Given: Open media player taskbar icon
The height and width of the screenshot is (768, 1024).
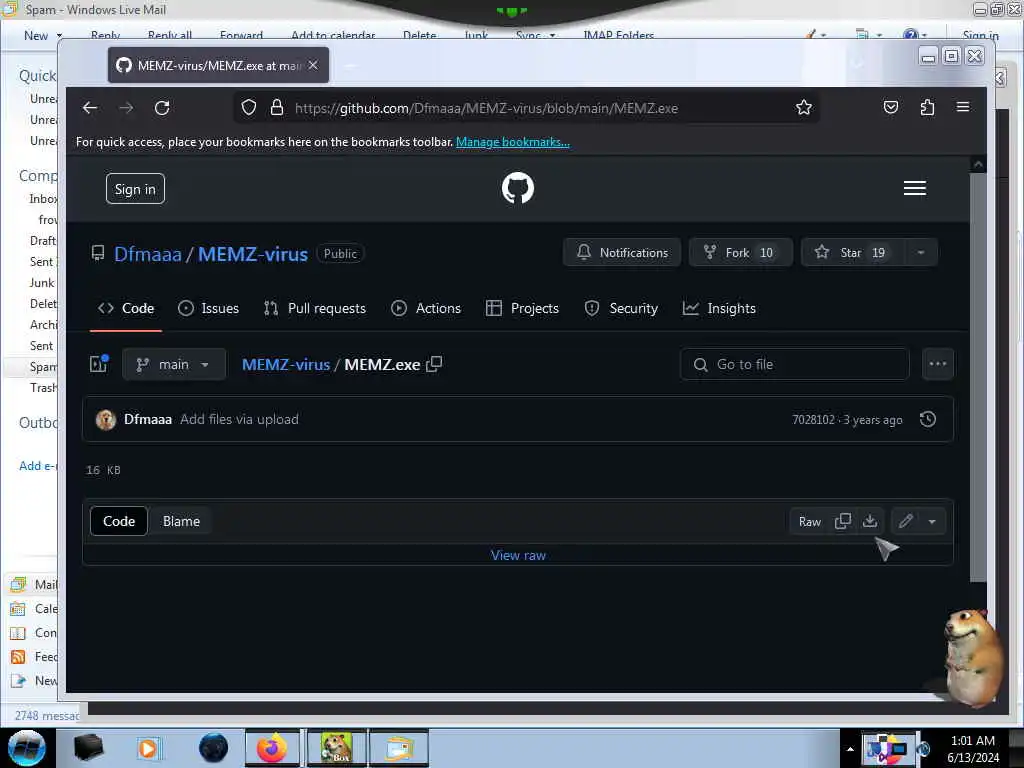Looking at the screenshot, I should click(x=148, y=748).
